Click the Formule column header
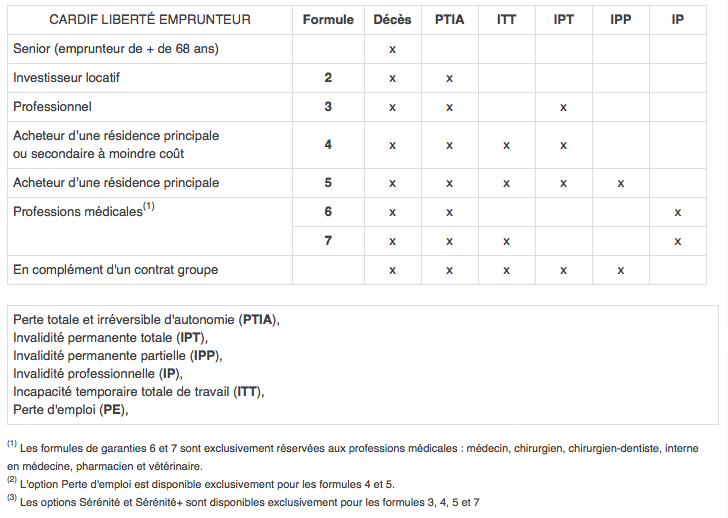Viewport: 728px width, 518px height. [x=328, y=19]
